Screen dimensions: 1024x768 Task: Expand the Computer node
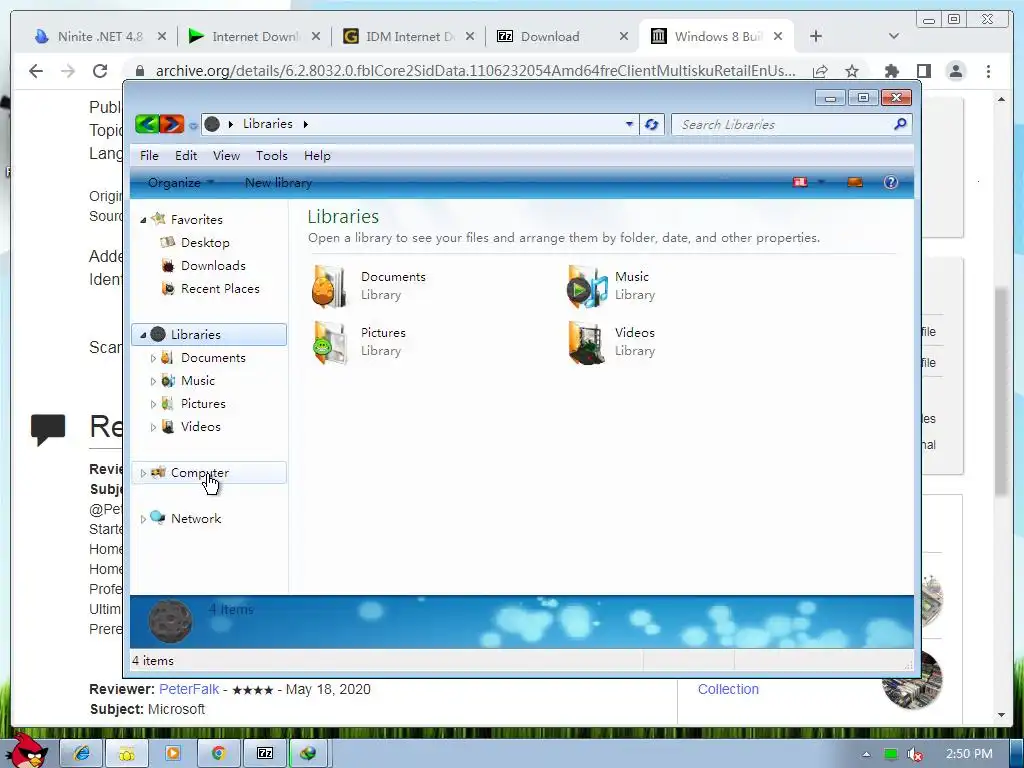pos(143,473)
